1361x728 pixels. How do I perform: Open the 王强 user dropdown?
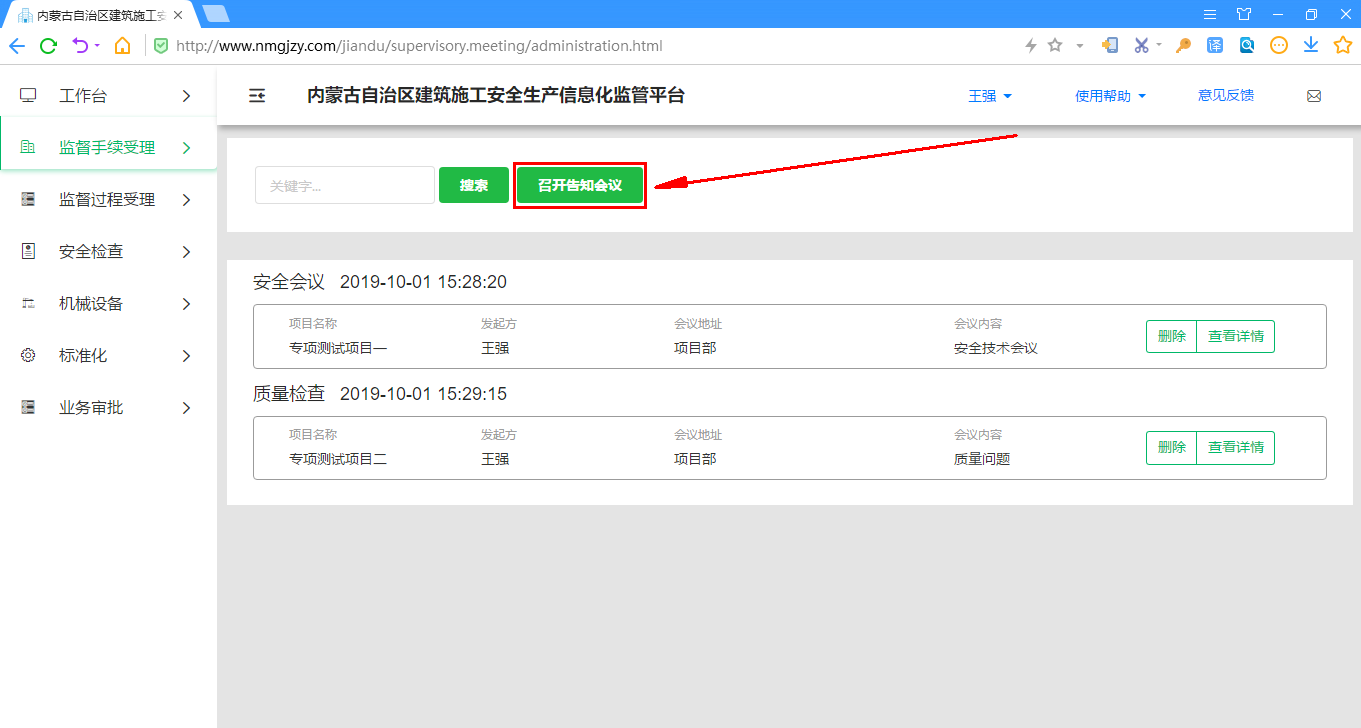pyautogui.click(x=990, y=96)
